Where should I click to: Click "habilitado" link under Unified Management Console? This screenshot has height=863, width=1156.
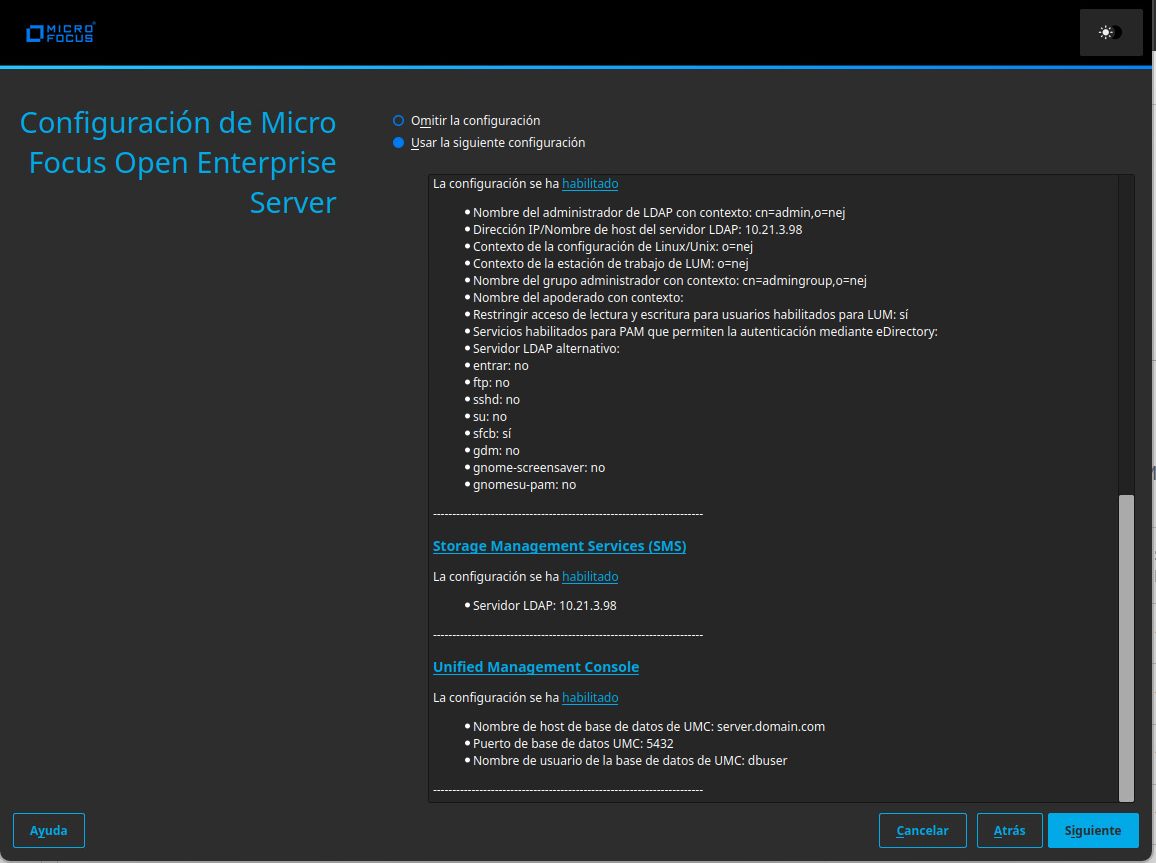point(590,697)
